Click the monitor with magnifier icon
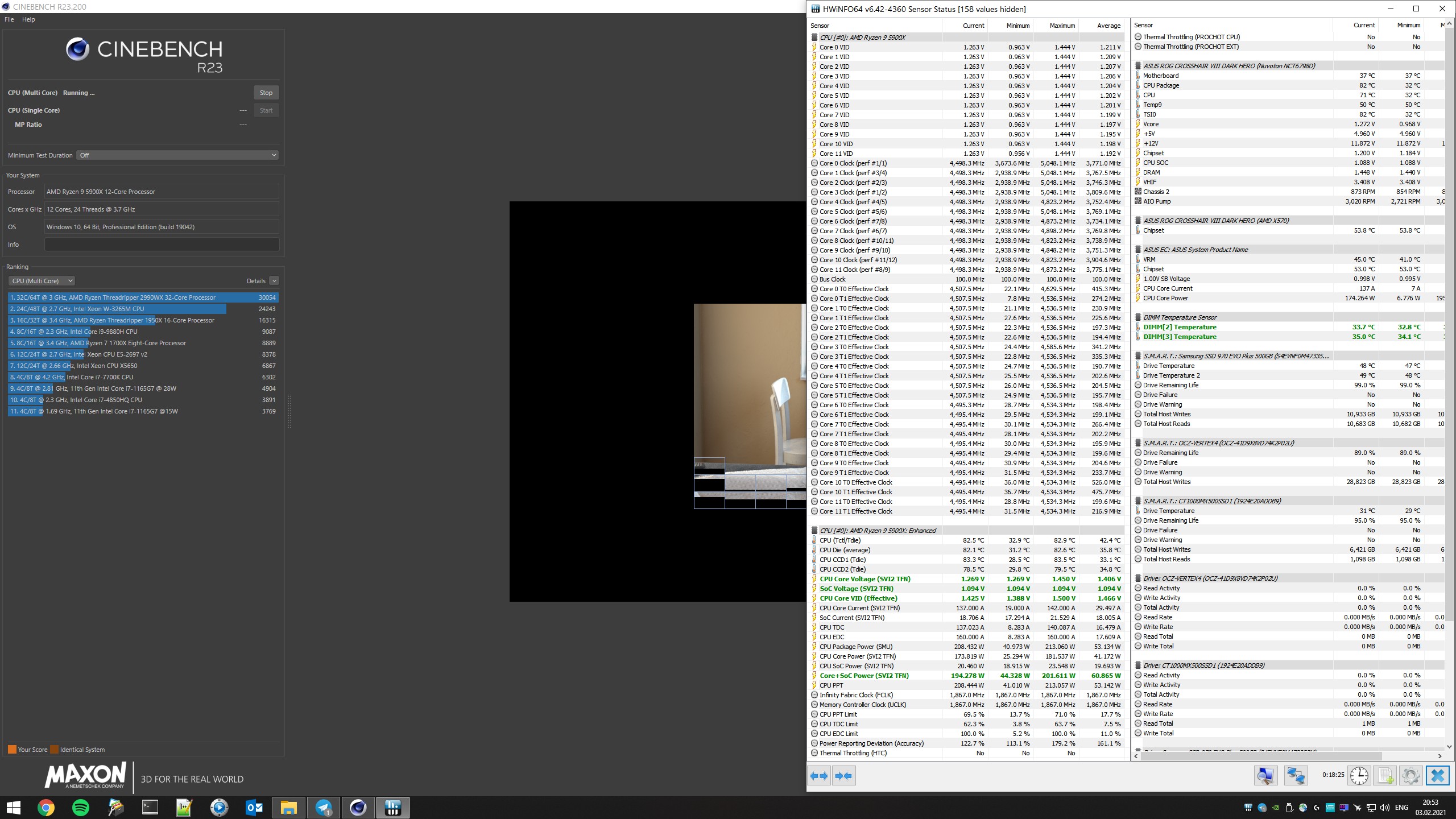The image size is (1456, 819). [1265, 776]
